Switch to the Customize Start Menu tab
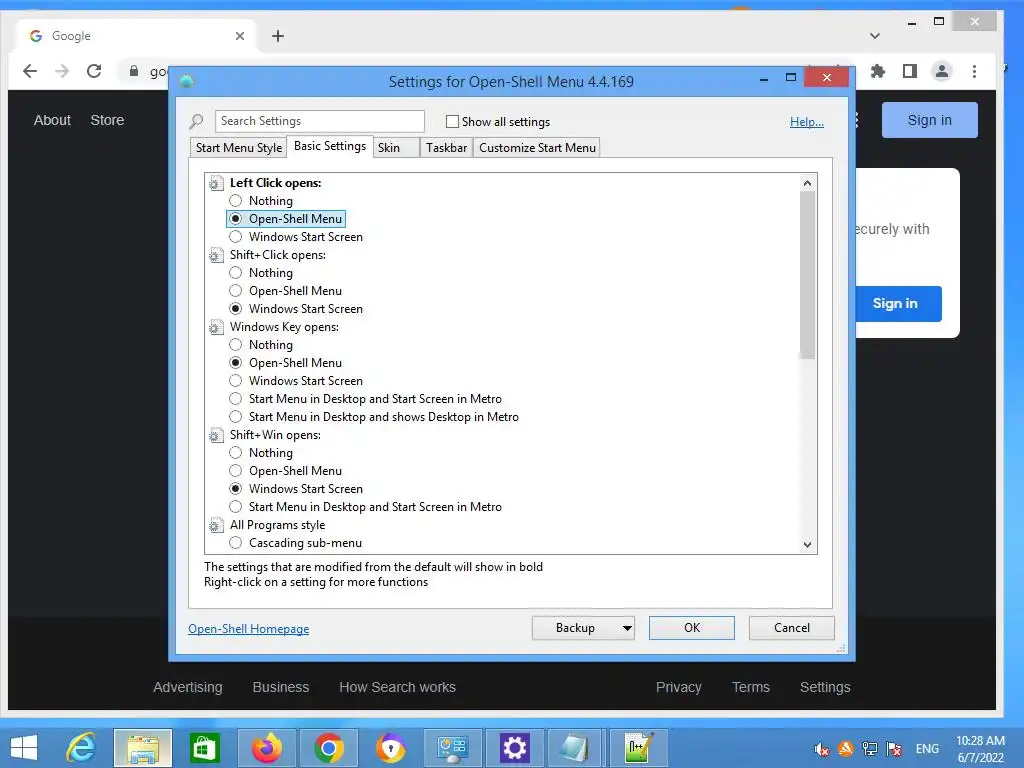Viewport: 1024px width, 768px height. [537, 148]
